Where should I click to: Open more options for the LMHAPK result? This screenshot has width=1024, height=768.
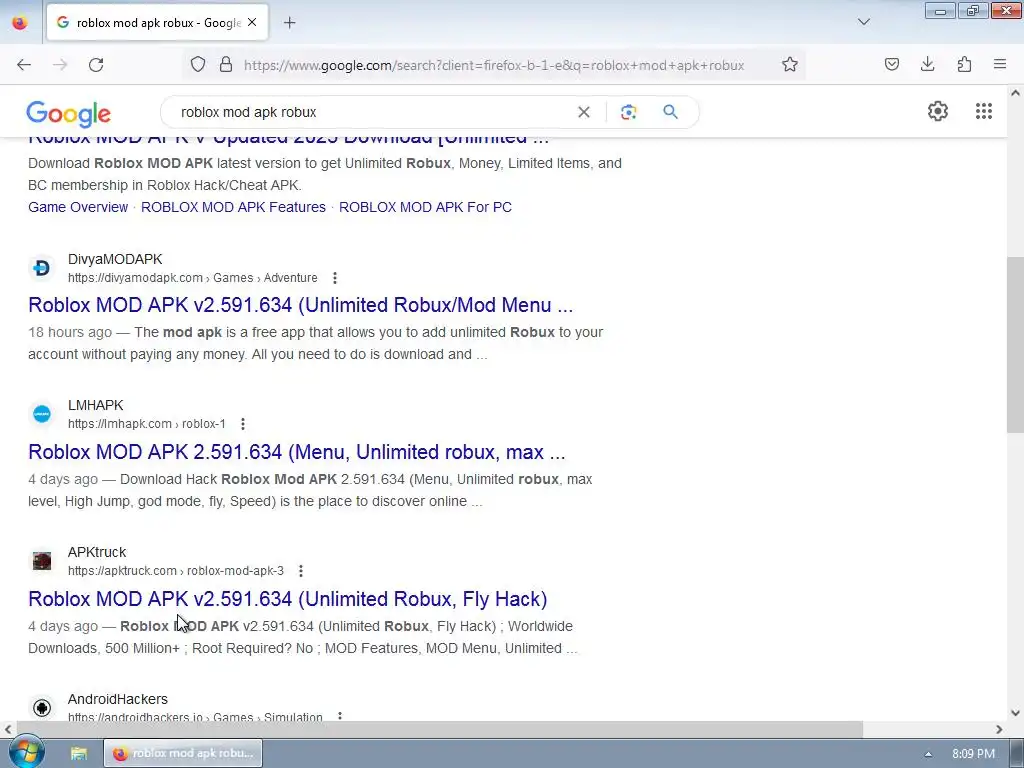(243, 424)
